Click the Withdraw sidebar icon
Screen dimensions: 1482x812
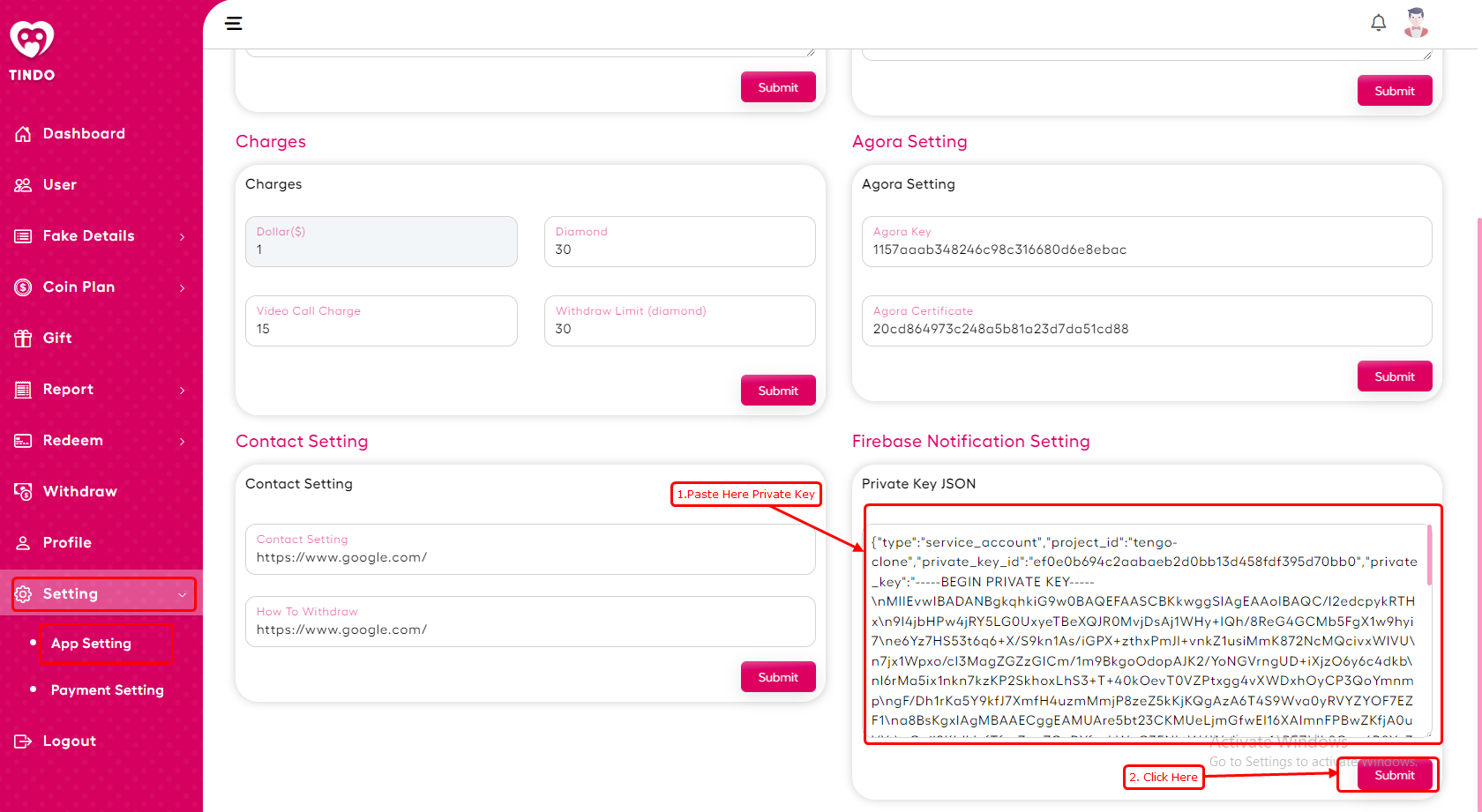pos(23,492)
